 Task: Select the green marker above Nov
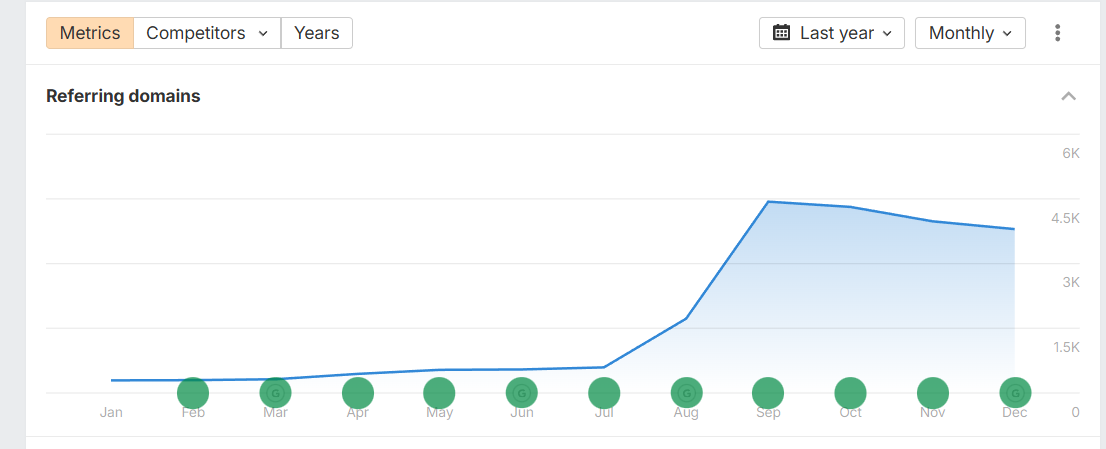(932, 393)
